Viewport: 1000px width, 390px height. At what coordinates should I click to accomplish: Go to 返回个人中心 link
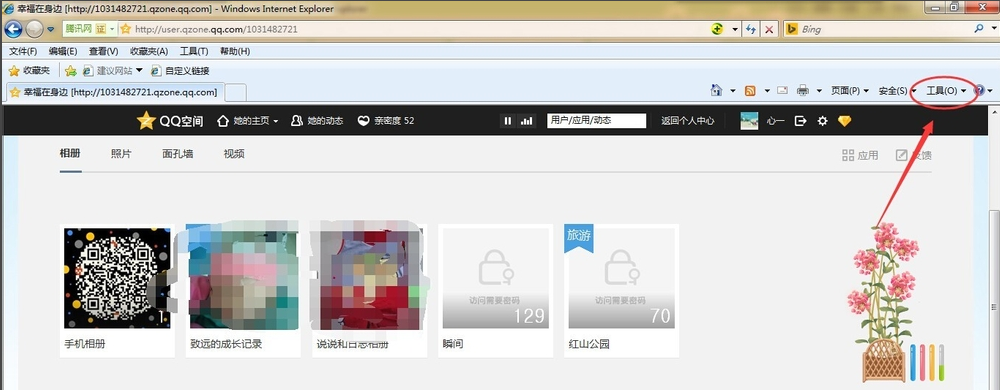click(x=688, y=120)
